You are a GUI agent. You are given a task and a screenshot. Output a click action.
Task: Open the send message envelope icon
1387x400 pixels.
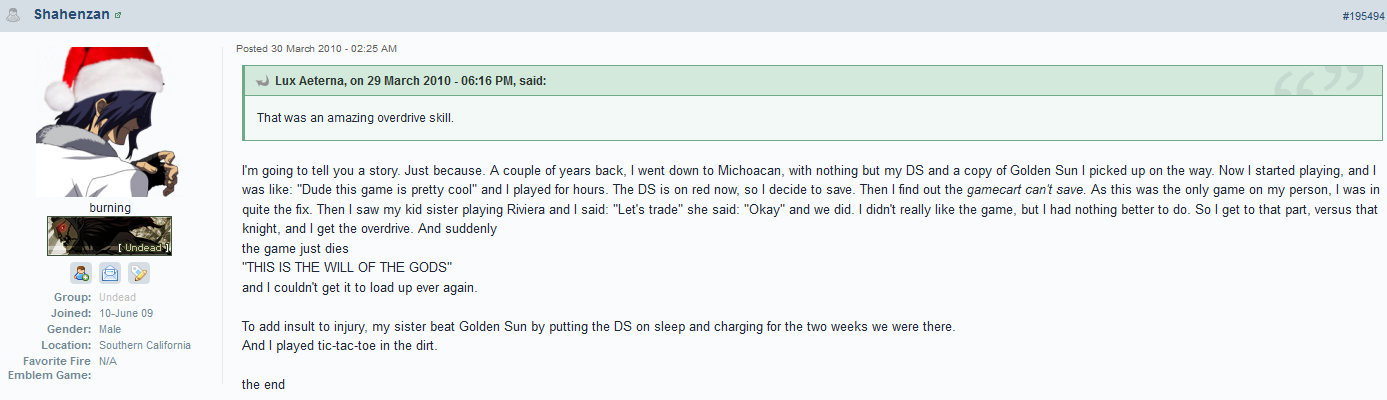(x=110, y=272)
